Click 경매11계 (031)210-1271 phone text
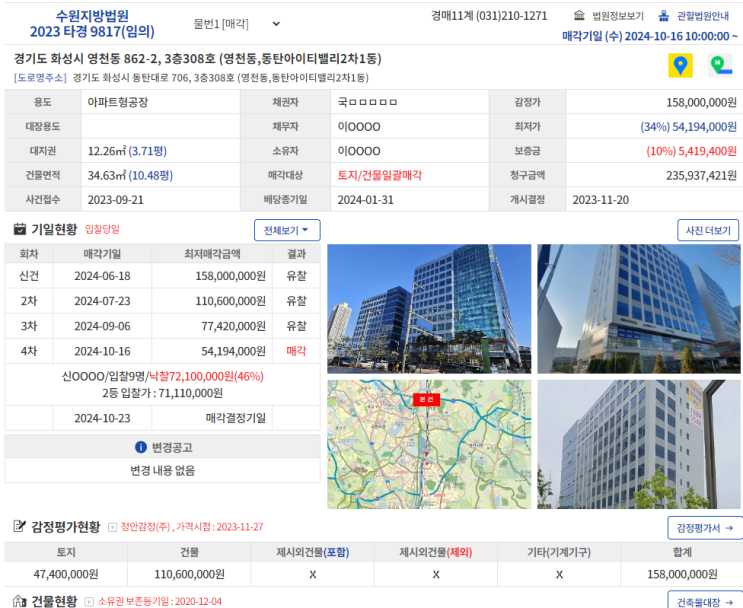 (x=489, y=16)
